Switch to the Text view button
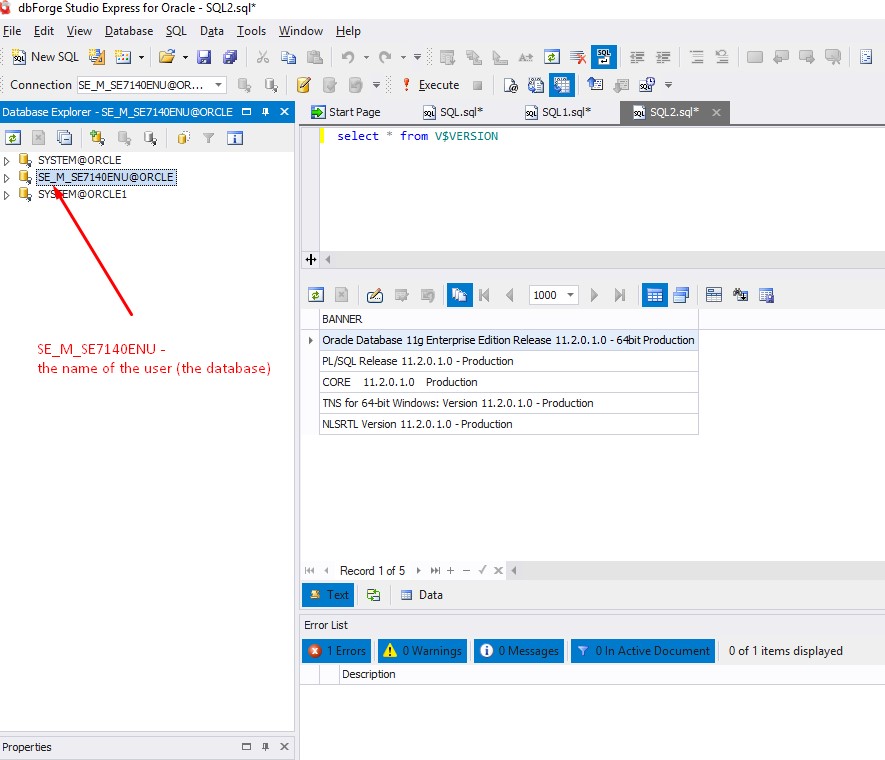This screenshot has height=760, width=885. (328, 595)
